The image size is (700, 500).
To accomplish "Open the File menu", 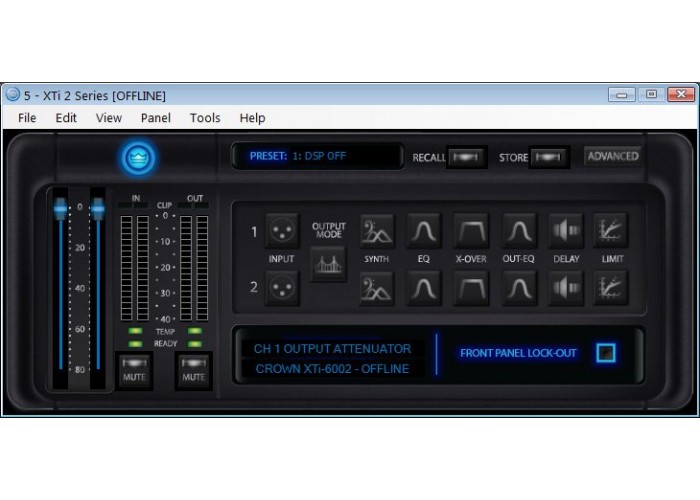I will click(x=27, y=118).
